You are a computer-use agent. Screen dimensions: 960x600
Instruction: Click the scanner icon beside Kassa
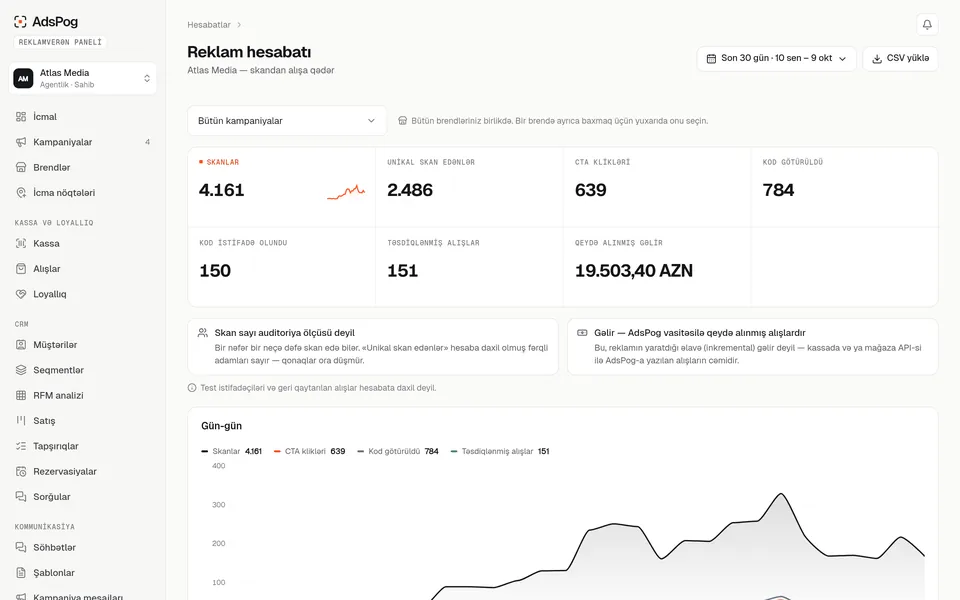coord(21,244)
